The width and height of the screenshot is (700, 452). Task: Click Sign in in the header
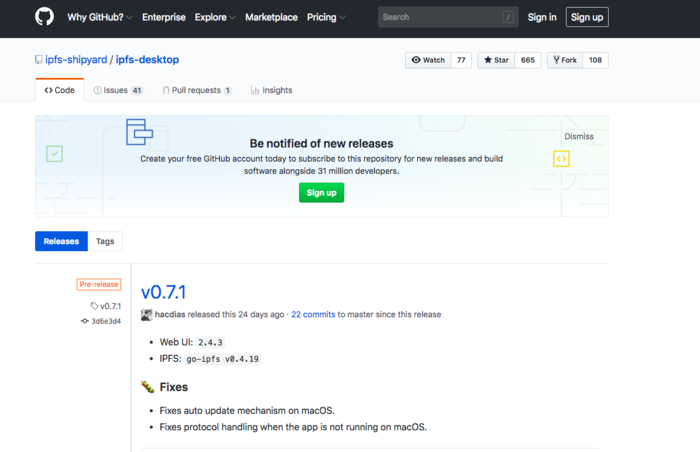pos(542,17)
